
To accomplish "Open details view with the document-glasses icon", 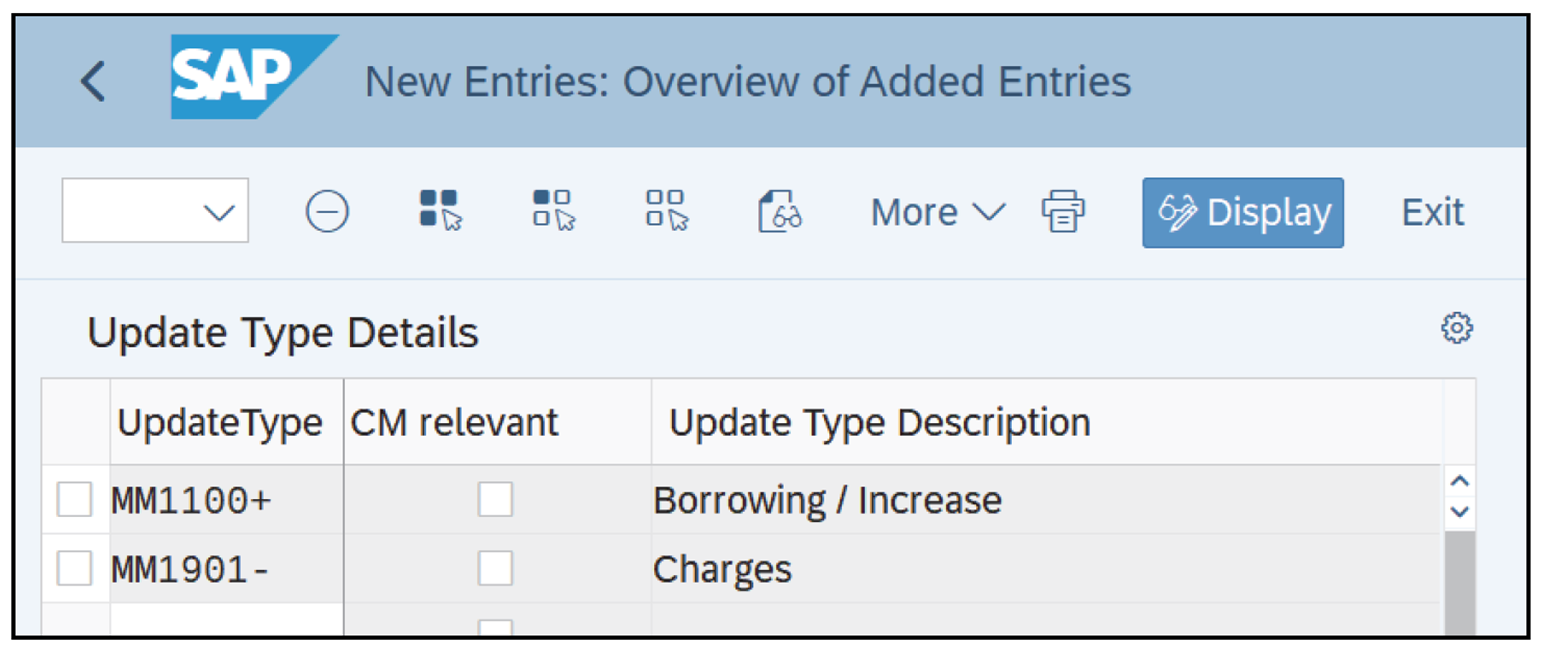I will 780,211.
